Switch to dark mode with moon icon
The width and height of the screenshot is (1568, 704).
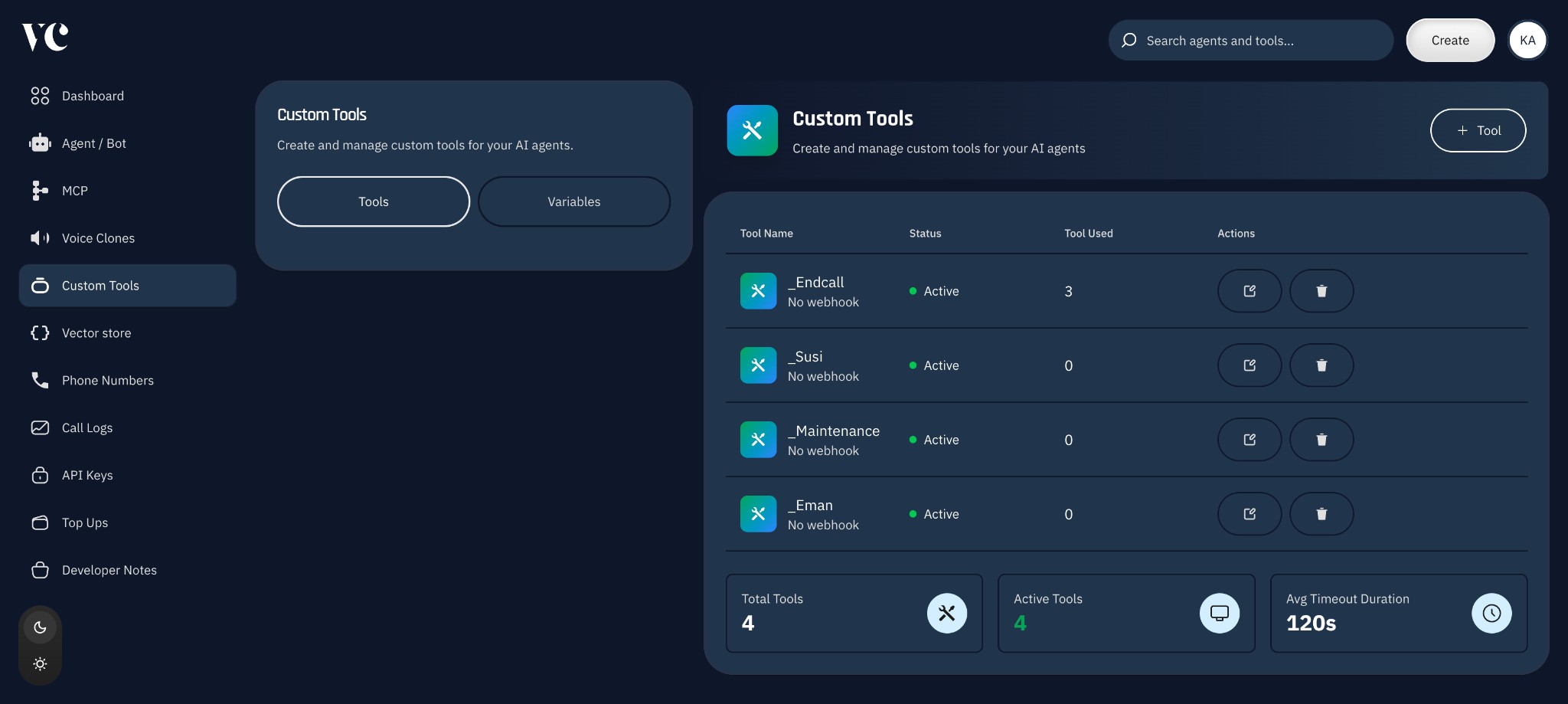[x=40, y=627]
